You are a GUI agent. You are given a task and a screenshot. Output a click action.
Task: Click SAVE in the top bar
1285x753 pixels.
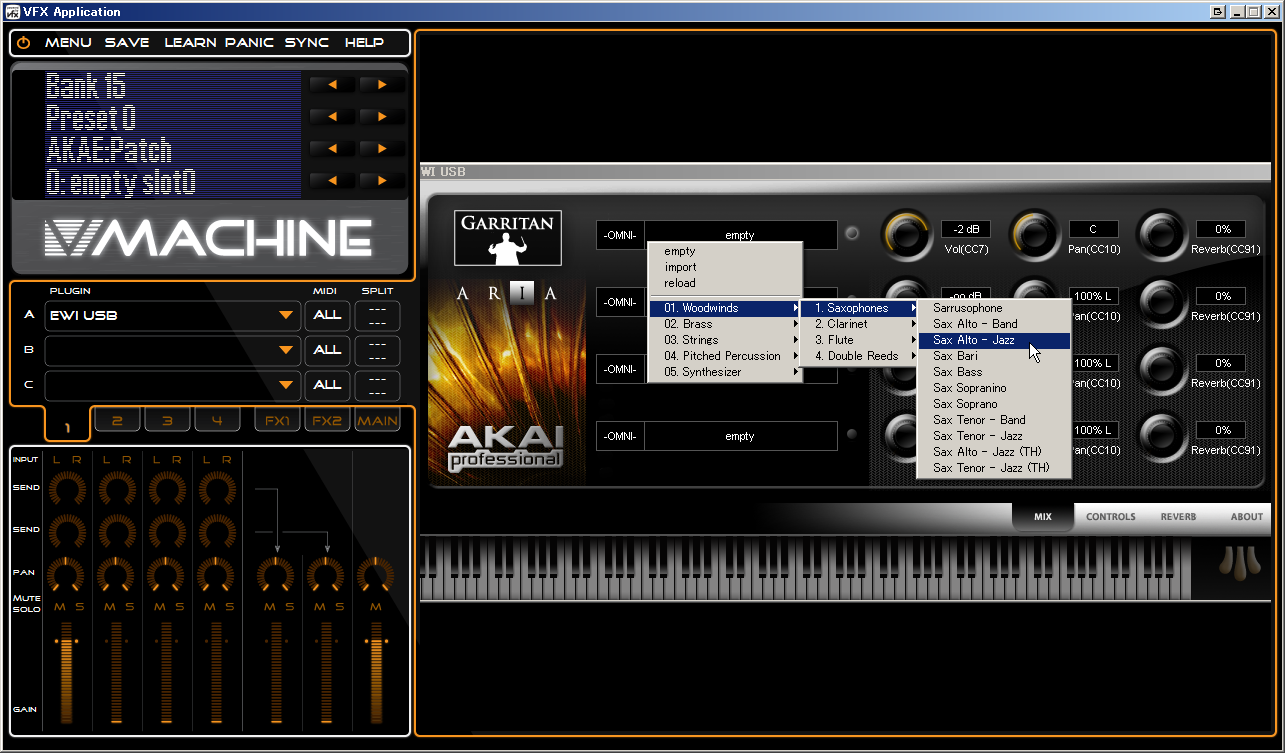[x=127, y=43]
